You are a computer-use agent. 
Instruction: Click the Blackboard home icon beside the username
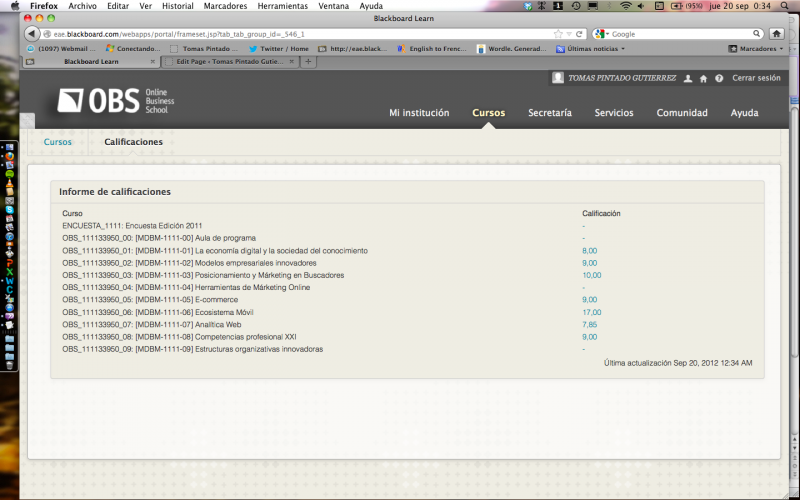[x=703, y=78]
